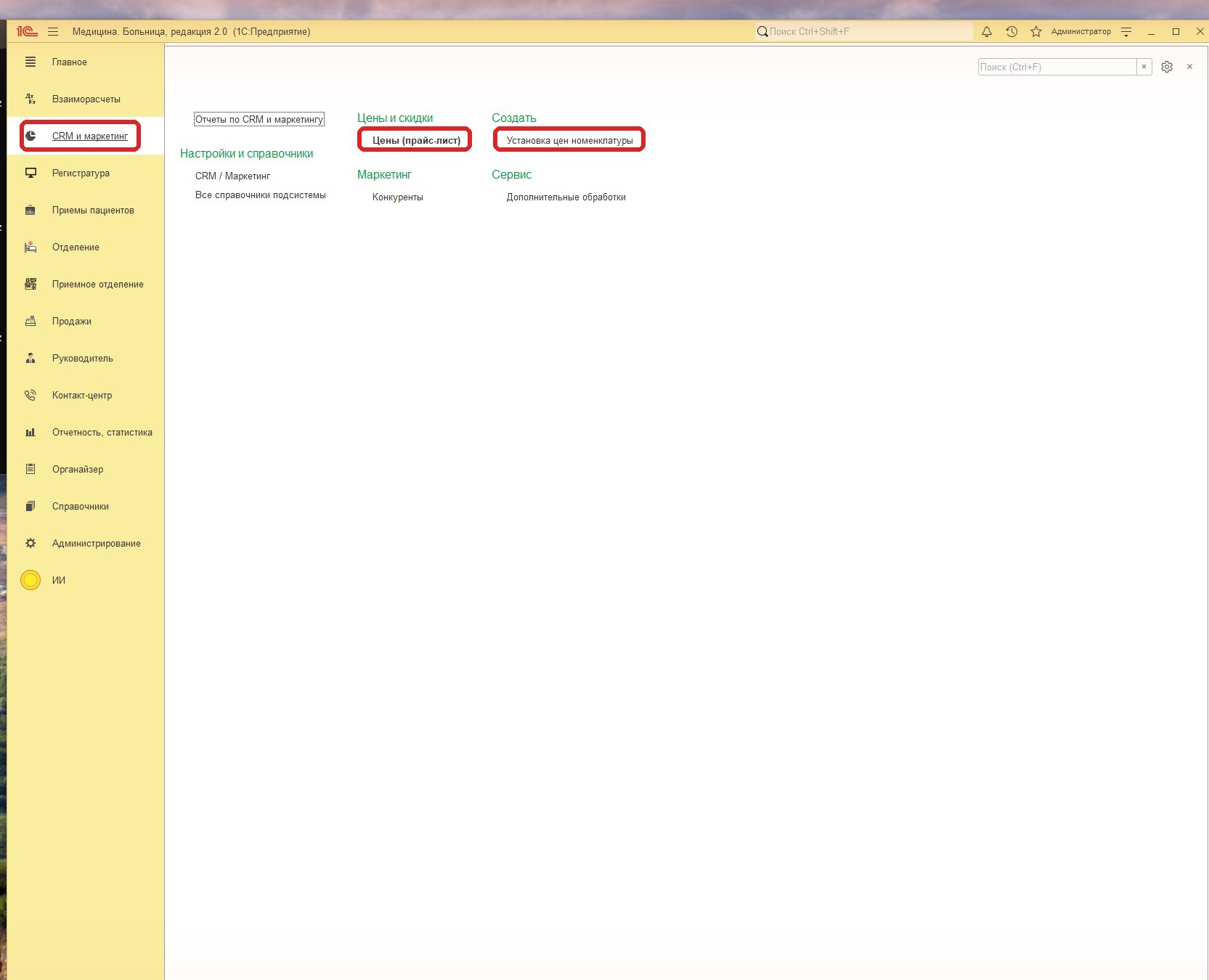Open notifications bell icon

[987, 31]
